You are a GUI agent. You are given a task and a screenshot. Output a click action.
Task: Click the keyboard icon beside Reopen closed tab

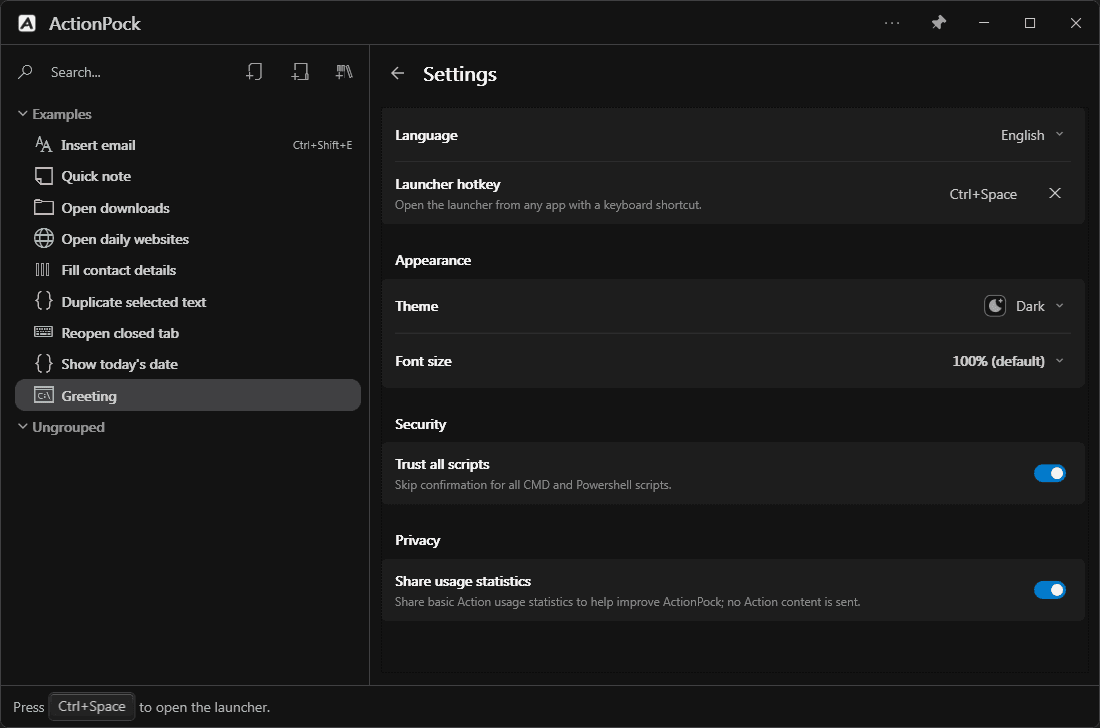[43, 332]
